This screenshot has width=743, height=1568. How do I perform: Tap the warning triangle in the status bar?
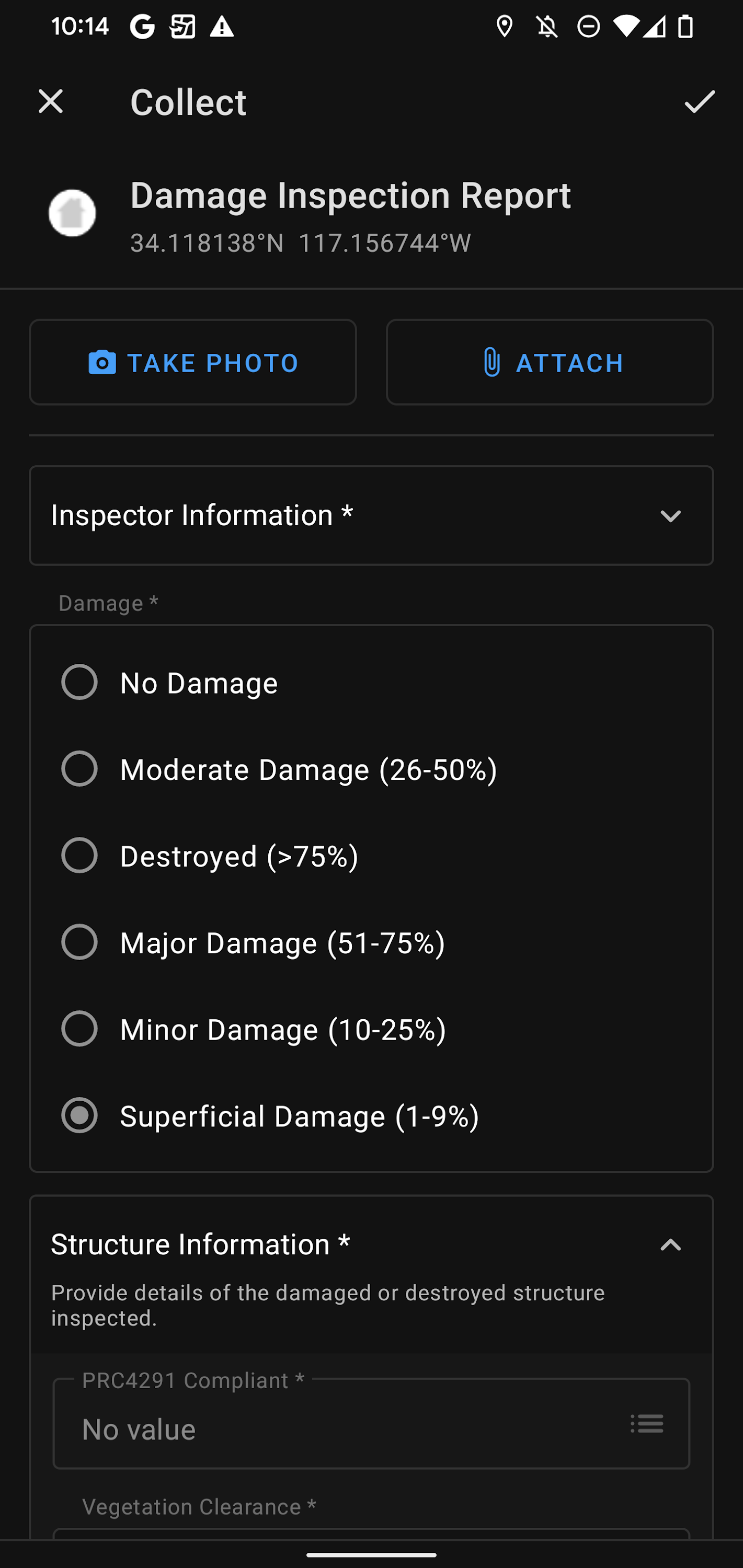point(222,27)
